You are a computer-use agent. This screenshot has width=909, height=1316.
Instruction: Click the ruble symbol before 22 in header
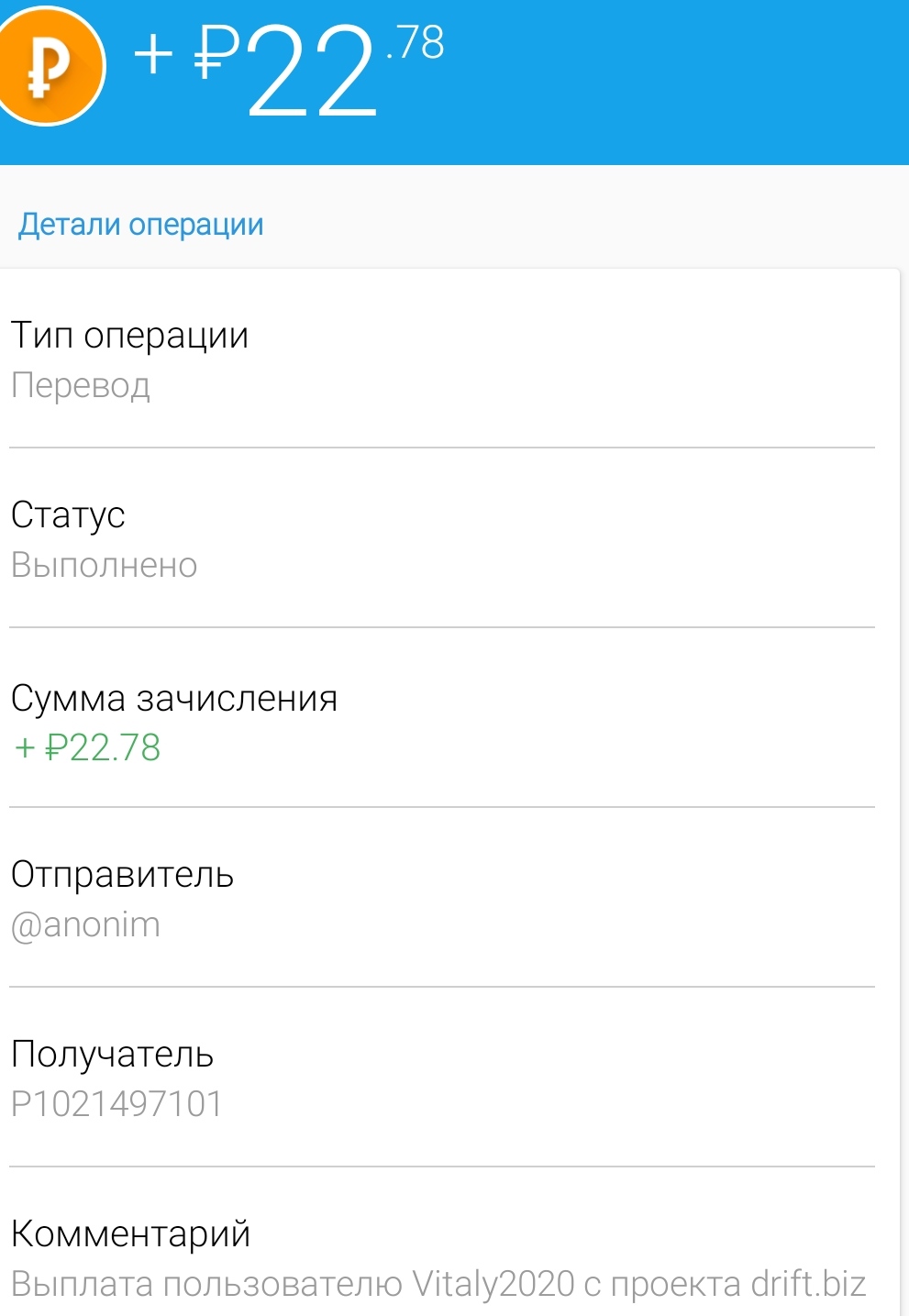[x=217, y=53]
